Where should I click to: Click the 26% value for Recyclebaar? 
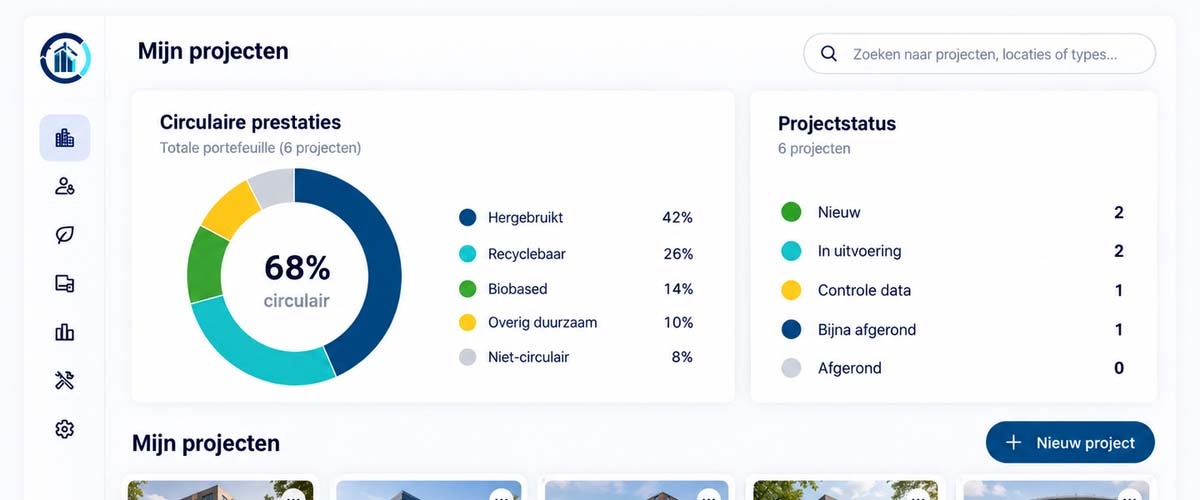pos(678,254)
